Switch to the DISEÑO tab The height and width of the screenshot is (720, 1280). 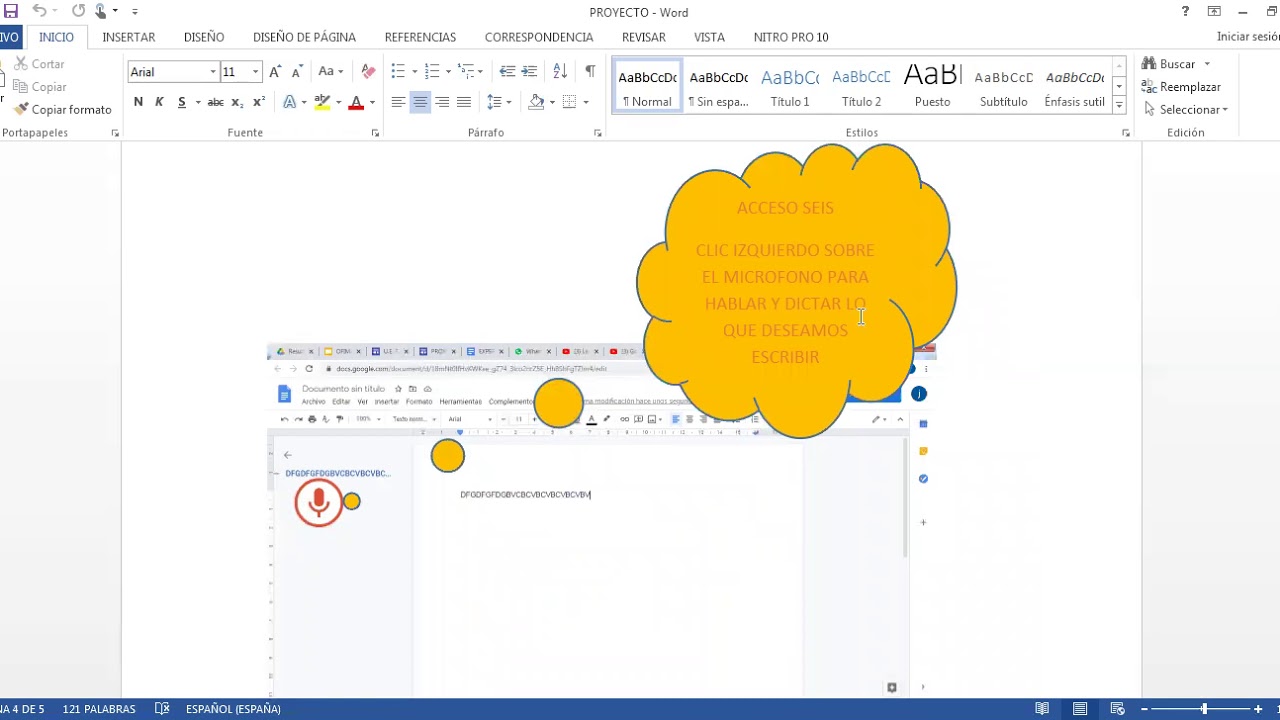[204, 37]
